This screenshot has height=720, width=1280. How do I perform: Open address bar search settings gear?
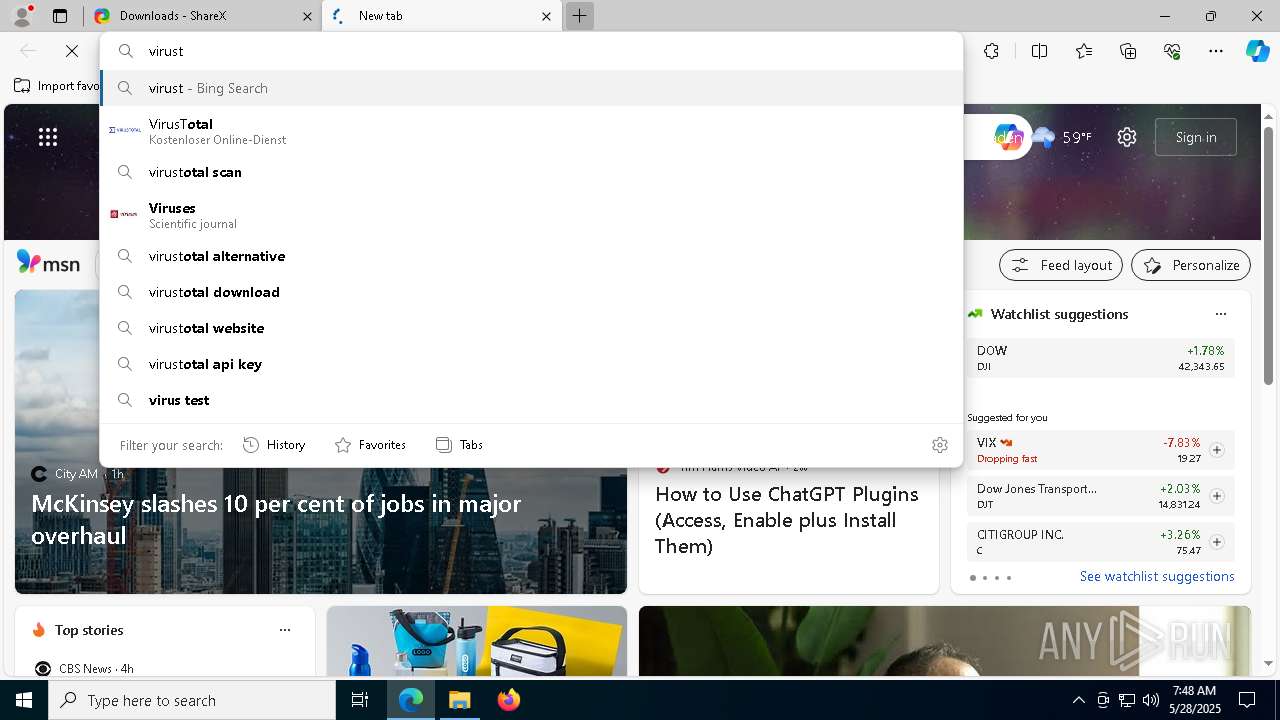[x=939, y=445]
